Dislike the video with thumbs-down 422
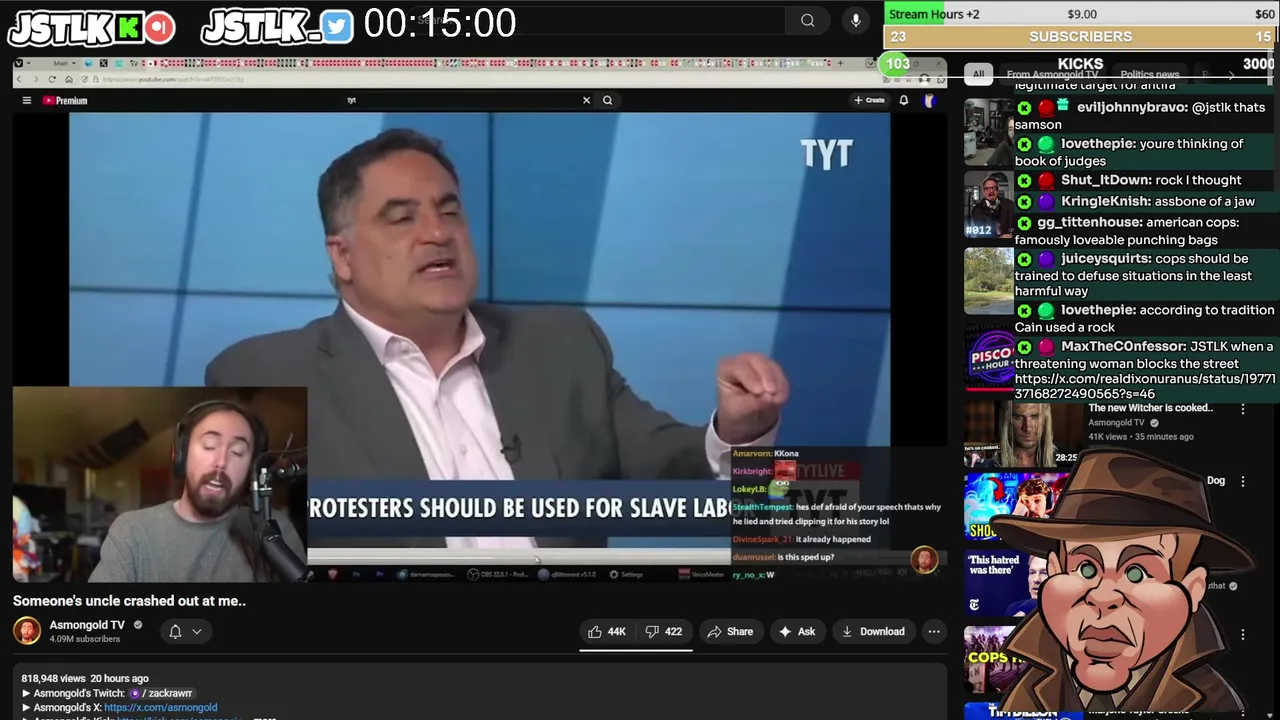The height and width of the screenshot is (720, 1280). point(664,631)
